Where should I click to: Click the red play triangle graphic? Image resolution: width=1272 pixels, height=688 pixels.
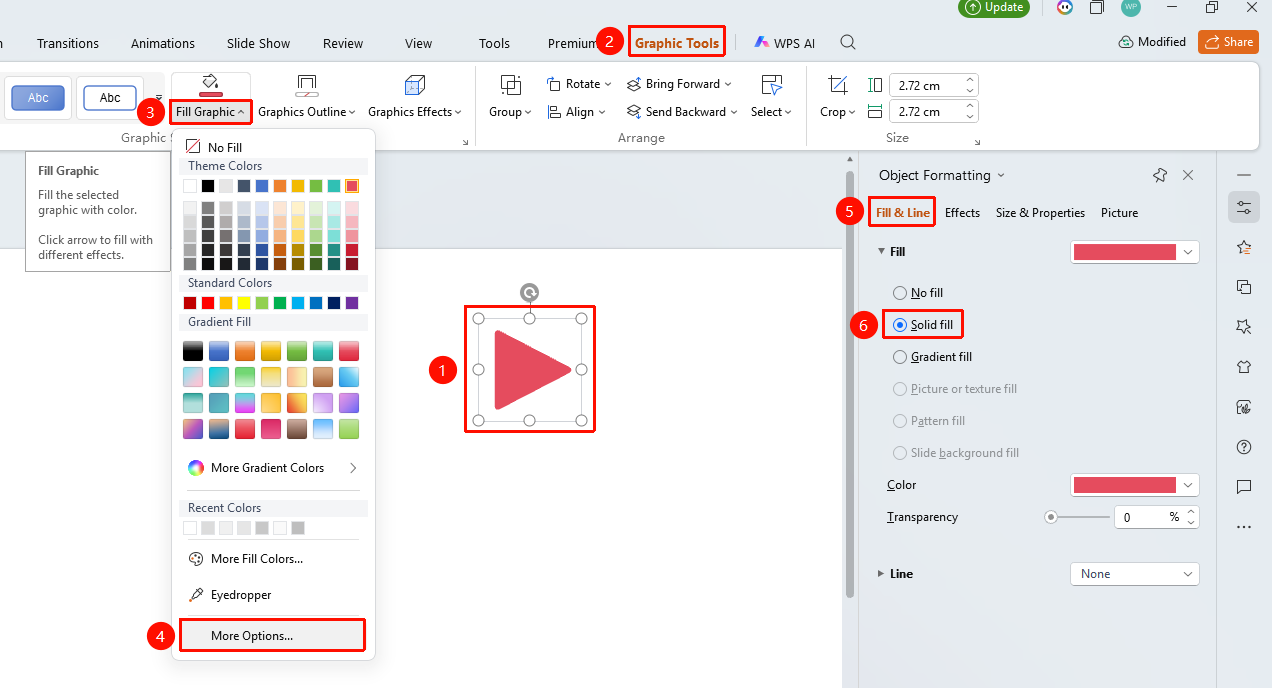coord(533,370)
